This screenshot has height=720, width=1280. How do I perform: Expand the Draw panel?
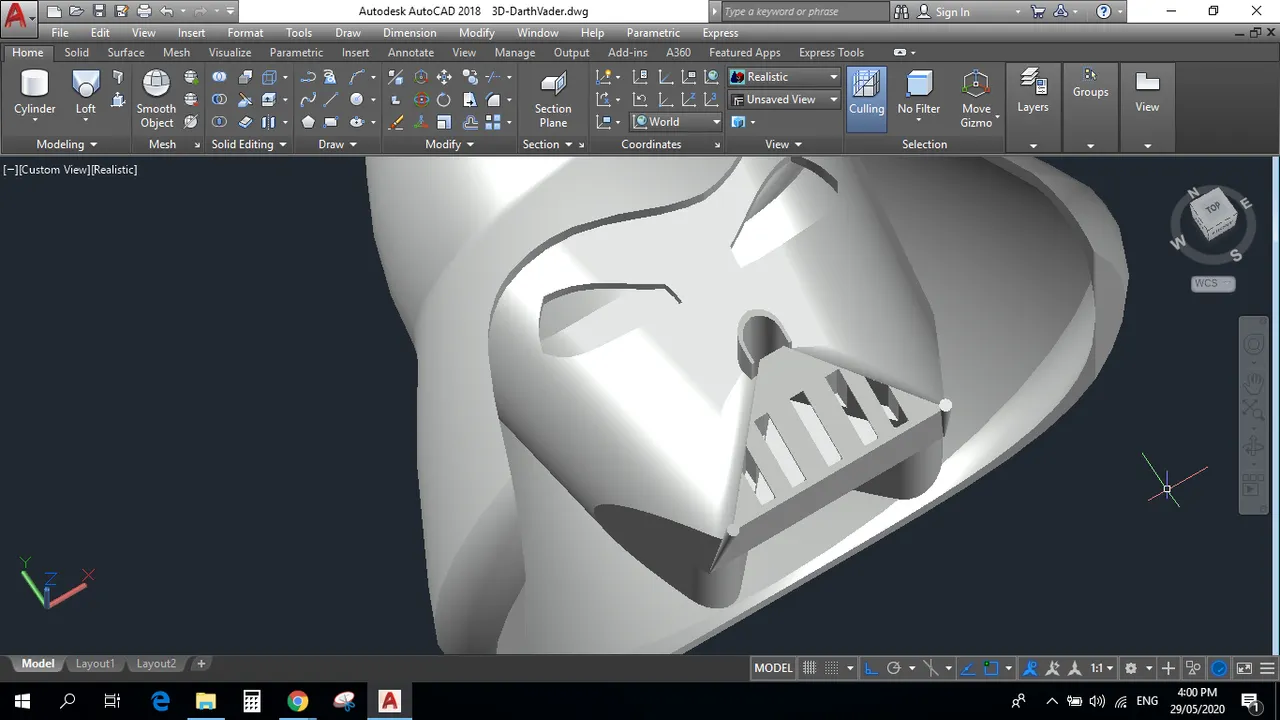coord(338,144)
